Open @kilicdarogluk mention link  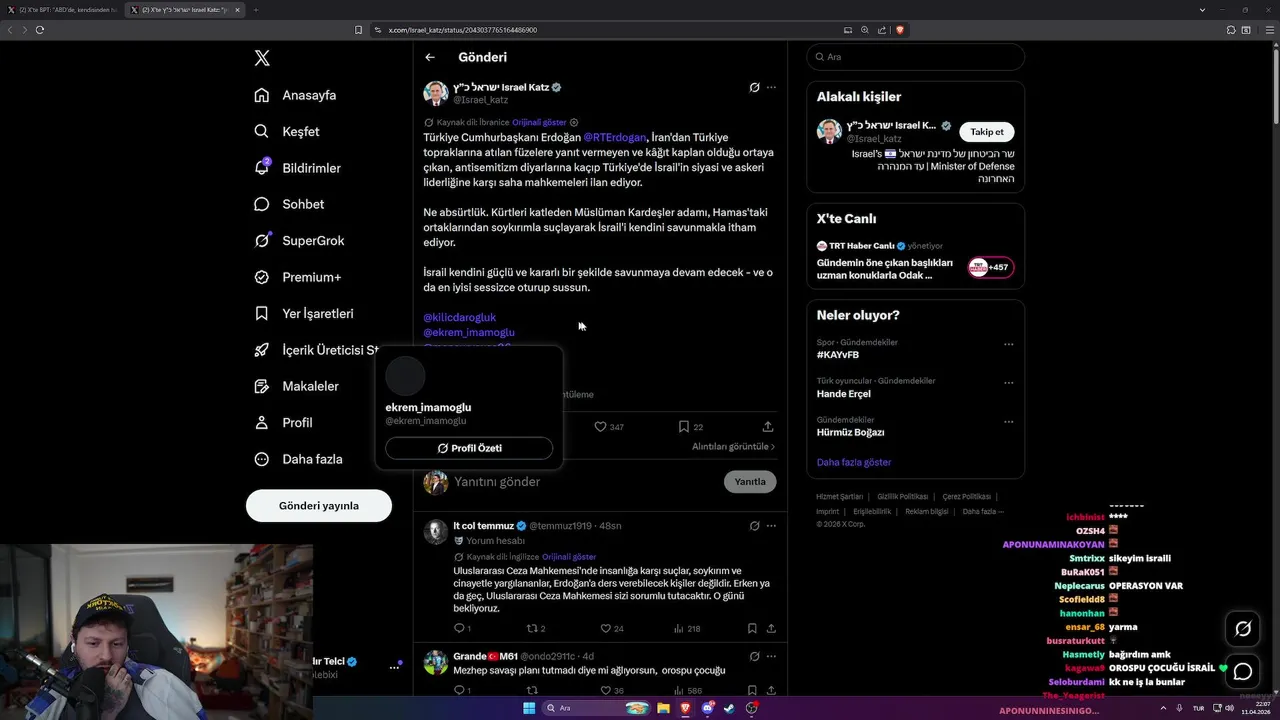(x=460, y=317)
